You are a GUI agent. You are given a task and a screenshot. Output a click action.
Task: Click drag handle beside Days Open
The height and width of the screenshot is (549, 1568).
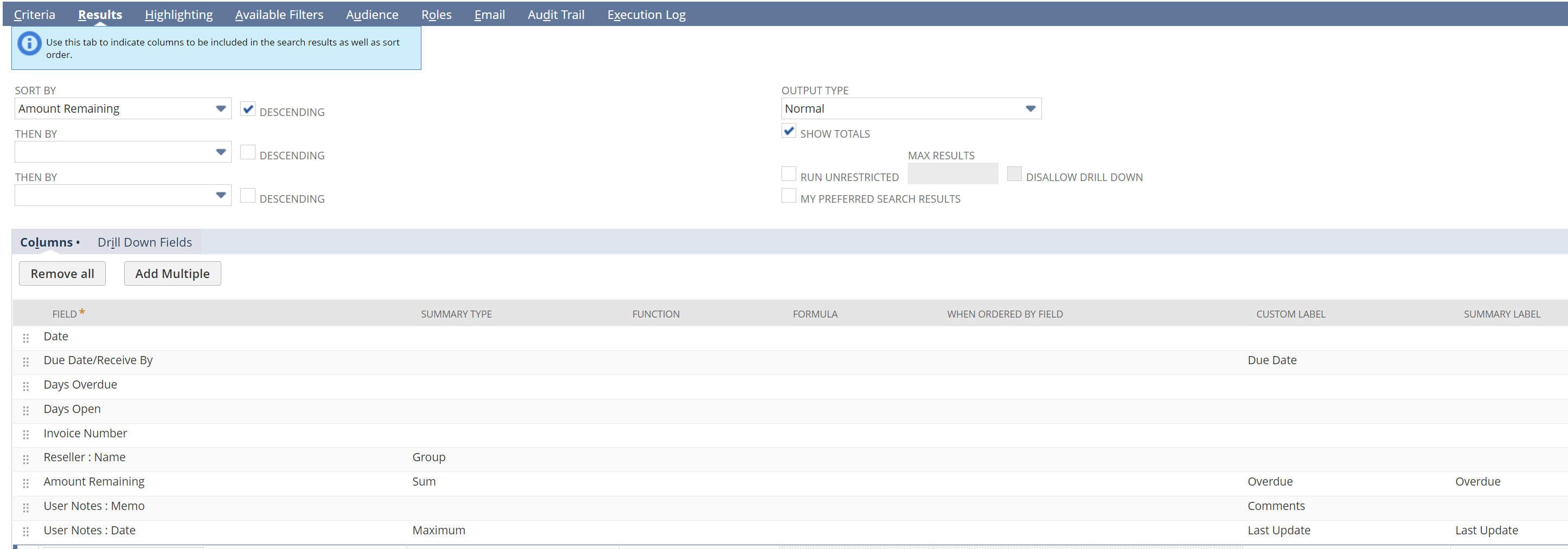pyautogui.click(x=25, y=410)
